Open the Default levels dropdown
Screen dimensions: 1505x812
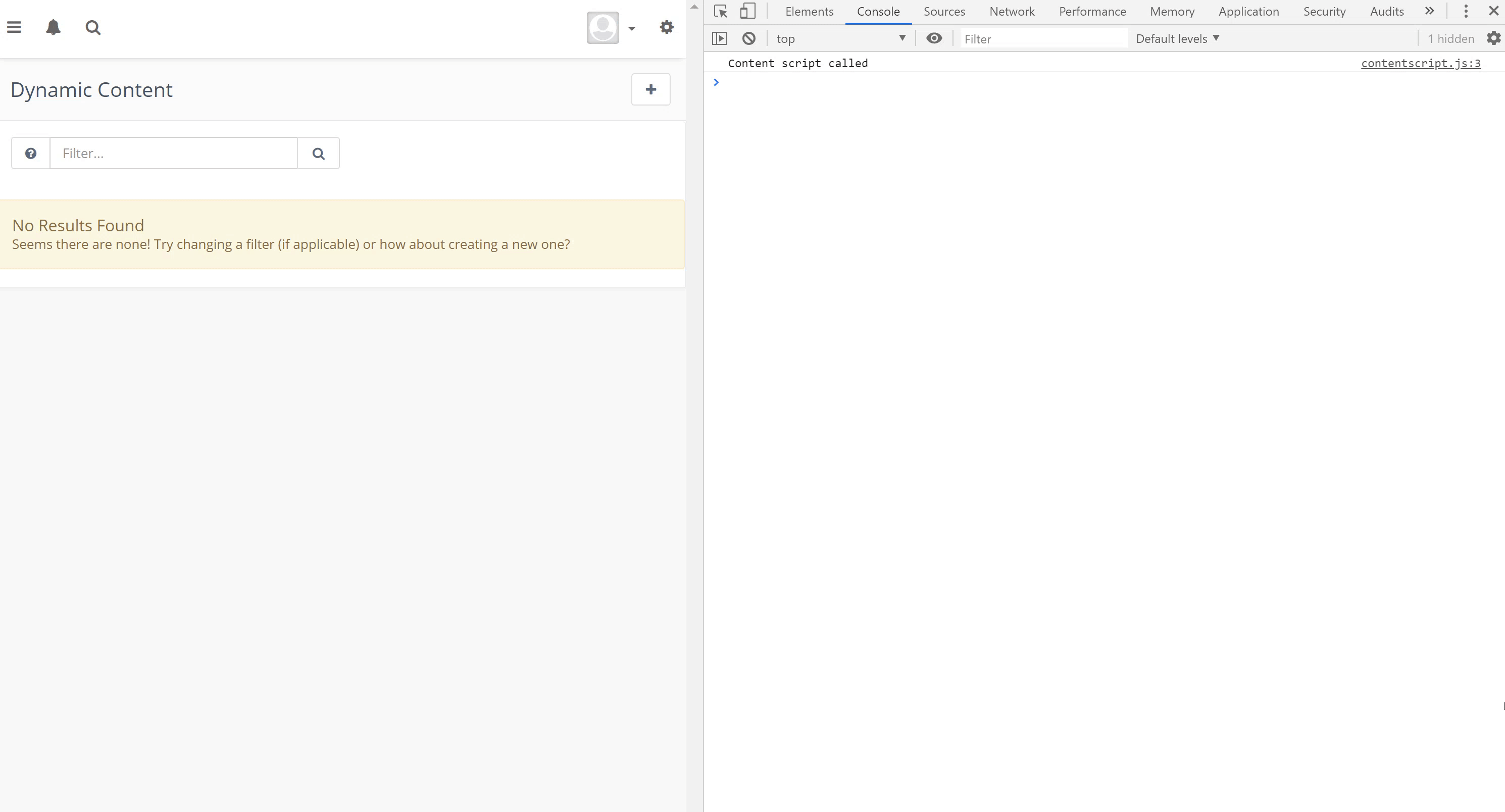(x=1176, y=38)
